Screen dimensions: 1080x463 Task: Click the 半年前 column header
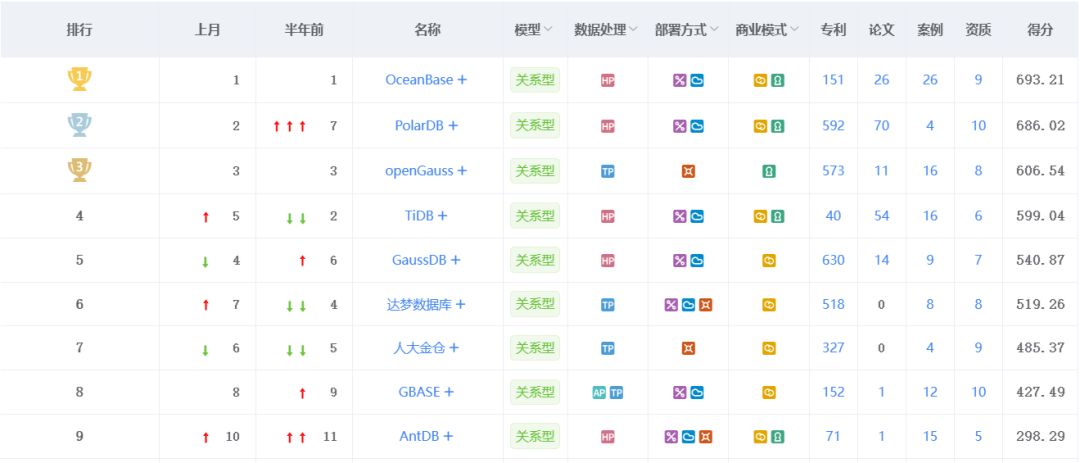pyautogui.click(x=304, y=30)
